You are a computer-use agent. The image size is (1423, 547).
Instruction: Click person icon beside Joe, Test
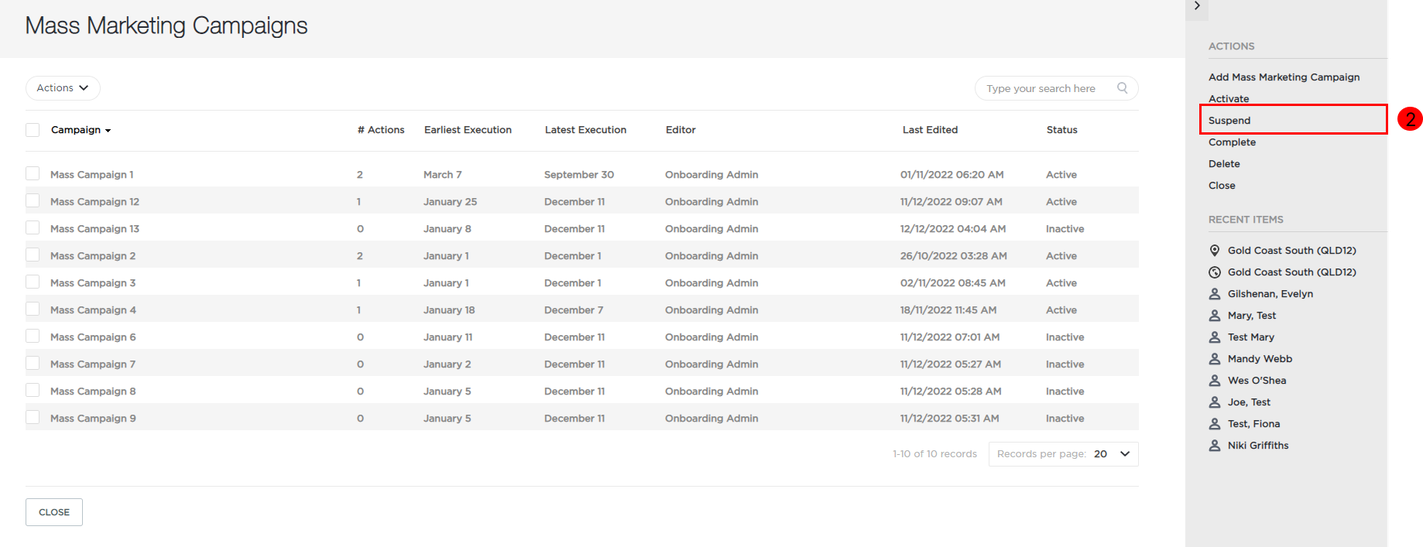pyautogui.click(x=1215, y=402)
